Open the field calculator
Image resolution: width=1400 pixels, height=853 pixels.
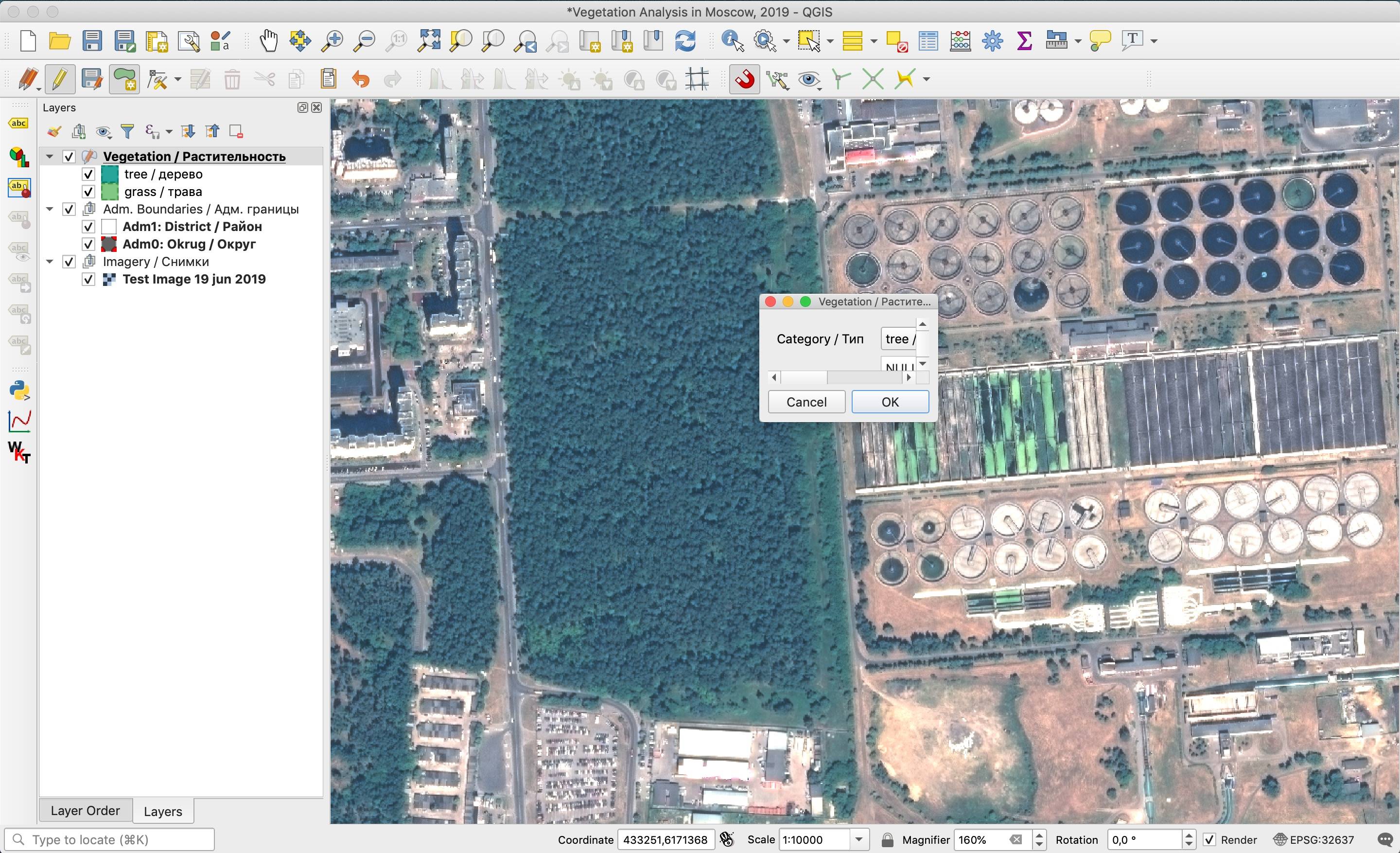[960, 41]
